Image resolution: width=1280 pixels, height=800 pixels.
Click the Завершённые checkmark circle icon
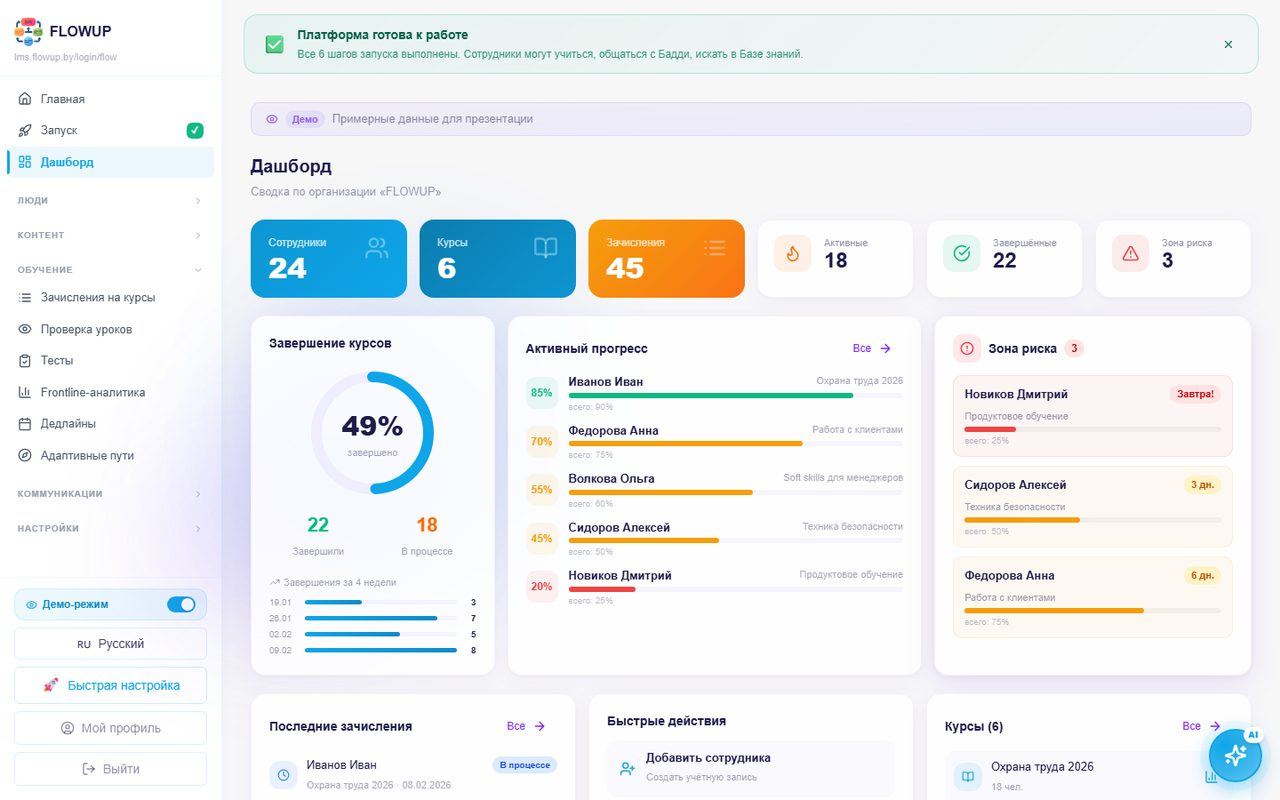pos(962,253)
